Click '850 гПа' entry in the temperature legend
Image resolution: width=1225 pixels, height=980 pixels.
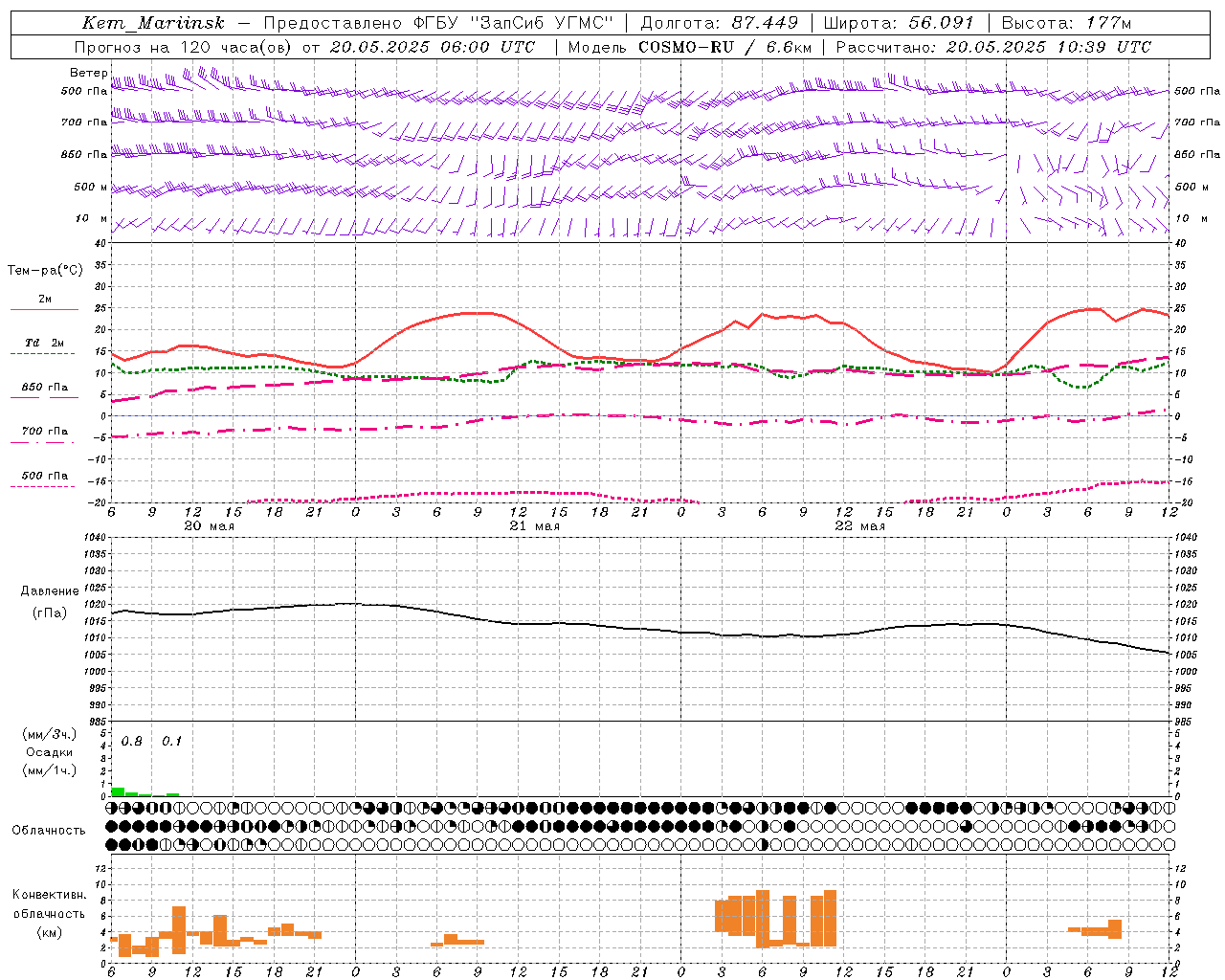click(45, 387)
